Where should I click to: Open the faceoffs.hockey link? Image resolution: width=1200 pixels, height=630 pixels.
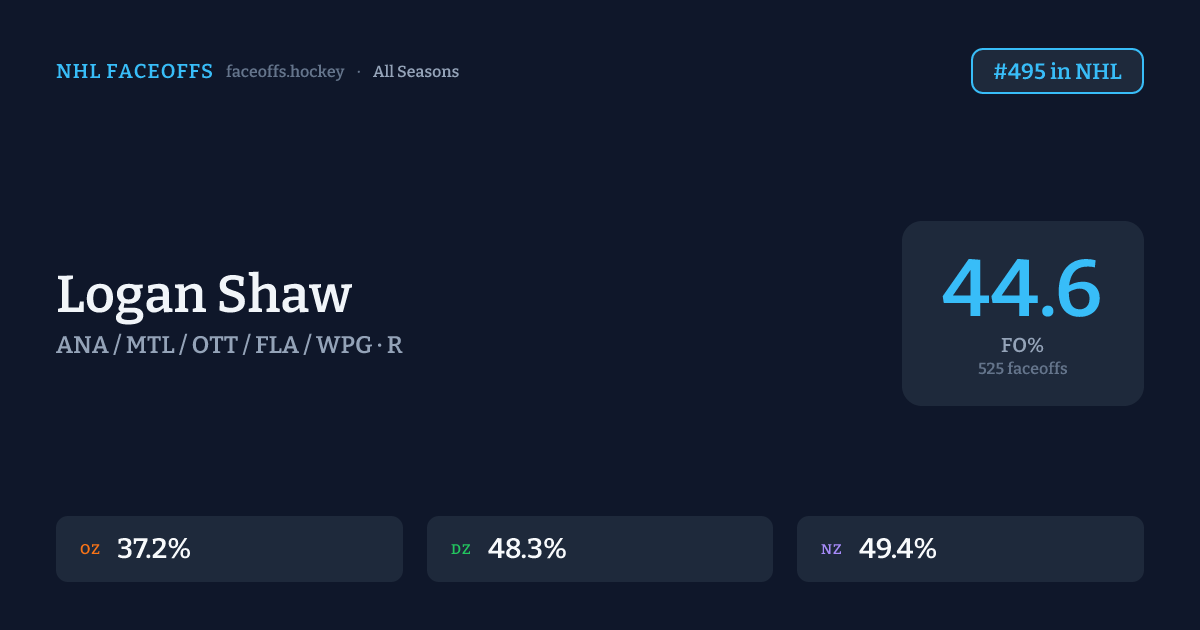pos(285,72)
